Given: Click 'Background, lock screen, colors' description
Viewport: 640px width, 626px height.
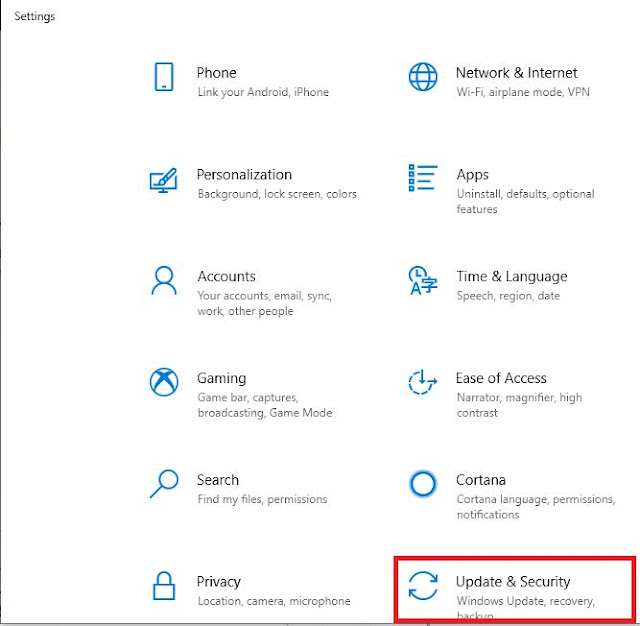Looking at the screenshot, I should [x=277, y=194].
